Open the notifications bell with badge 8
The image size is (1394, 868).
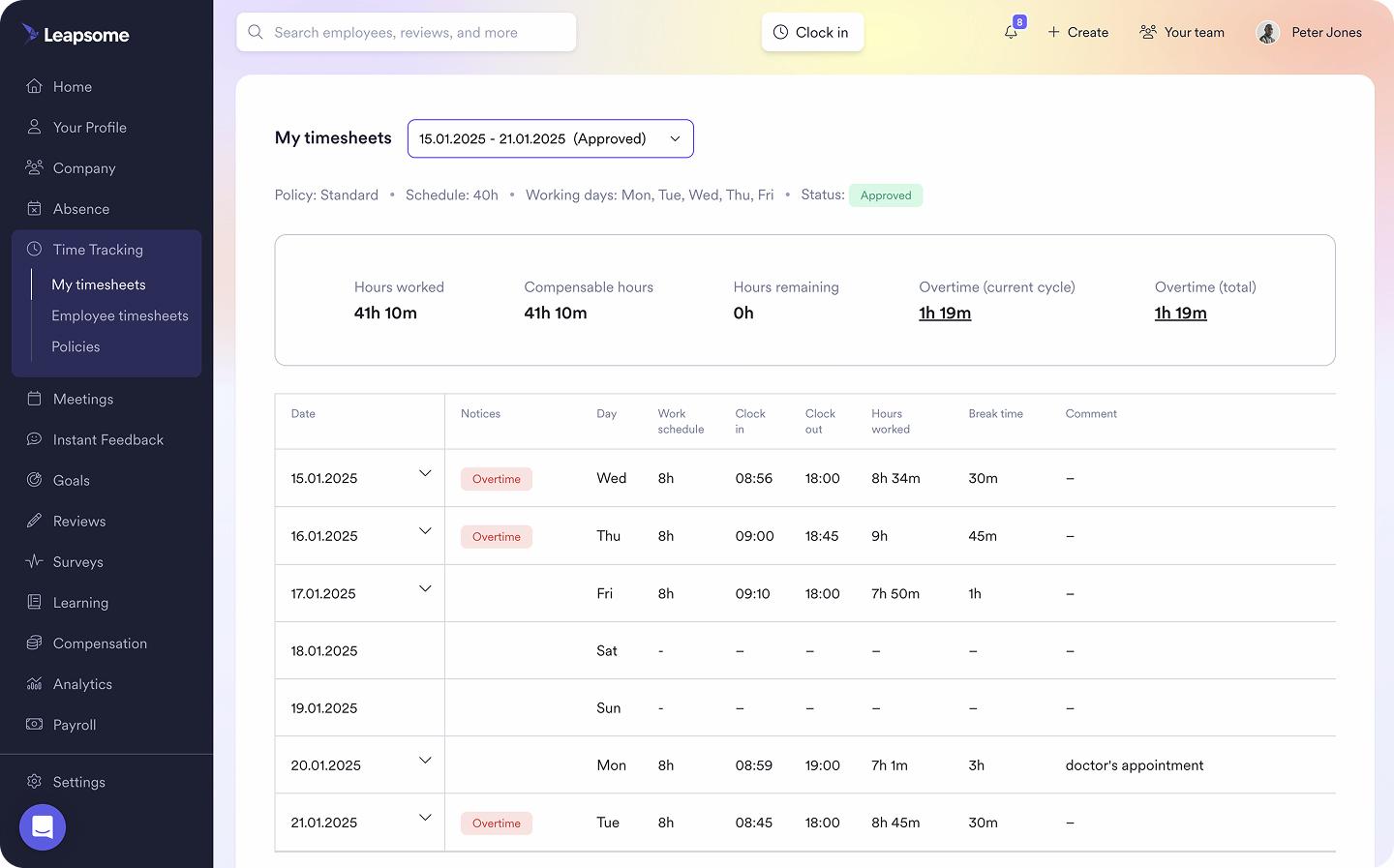pos(1012,32)
